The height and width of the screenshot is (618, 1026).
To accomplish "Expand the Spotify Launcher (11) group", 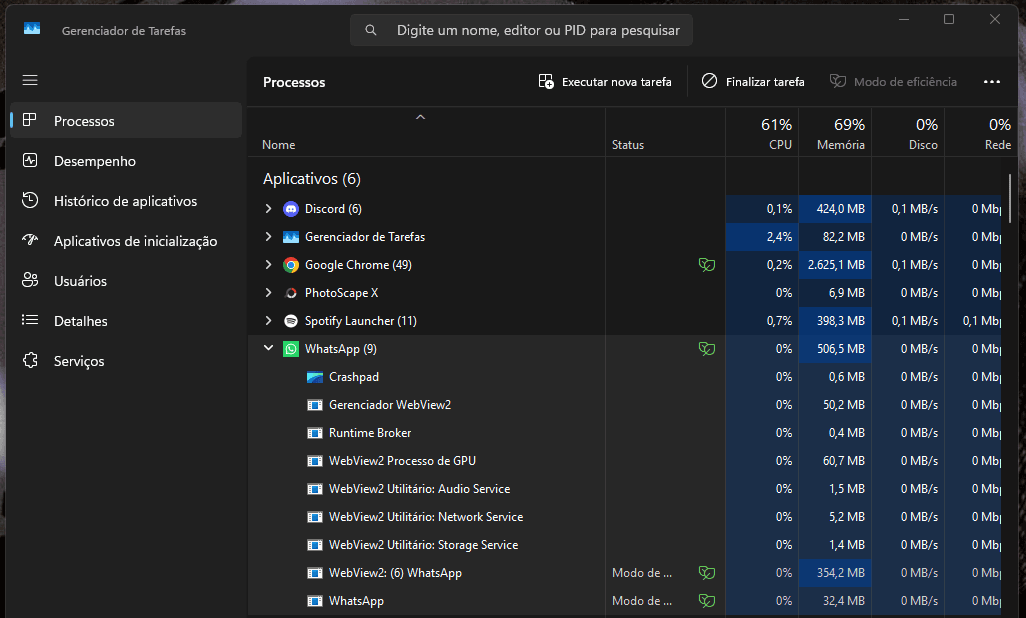I will [268, 321].
